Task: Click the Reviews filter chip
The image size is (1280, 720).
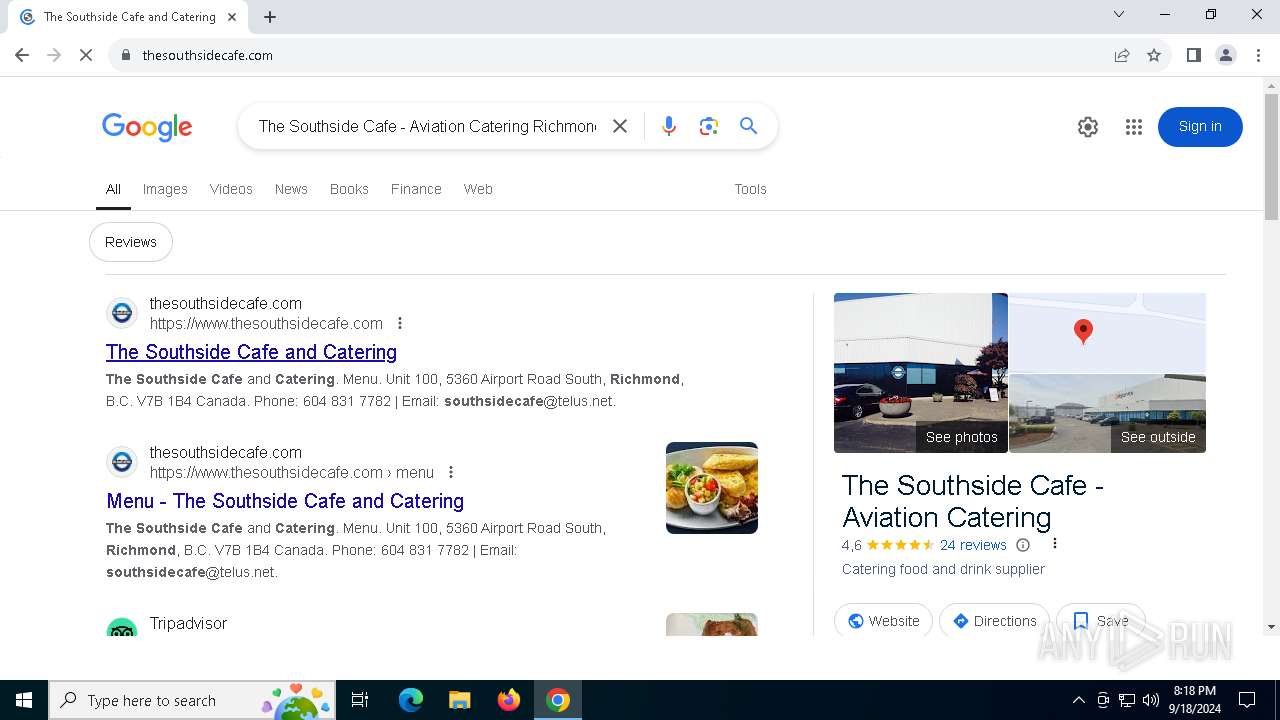Action: pyautogui.click(x=131, y=242)
